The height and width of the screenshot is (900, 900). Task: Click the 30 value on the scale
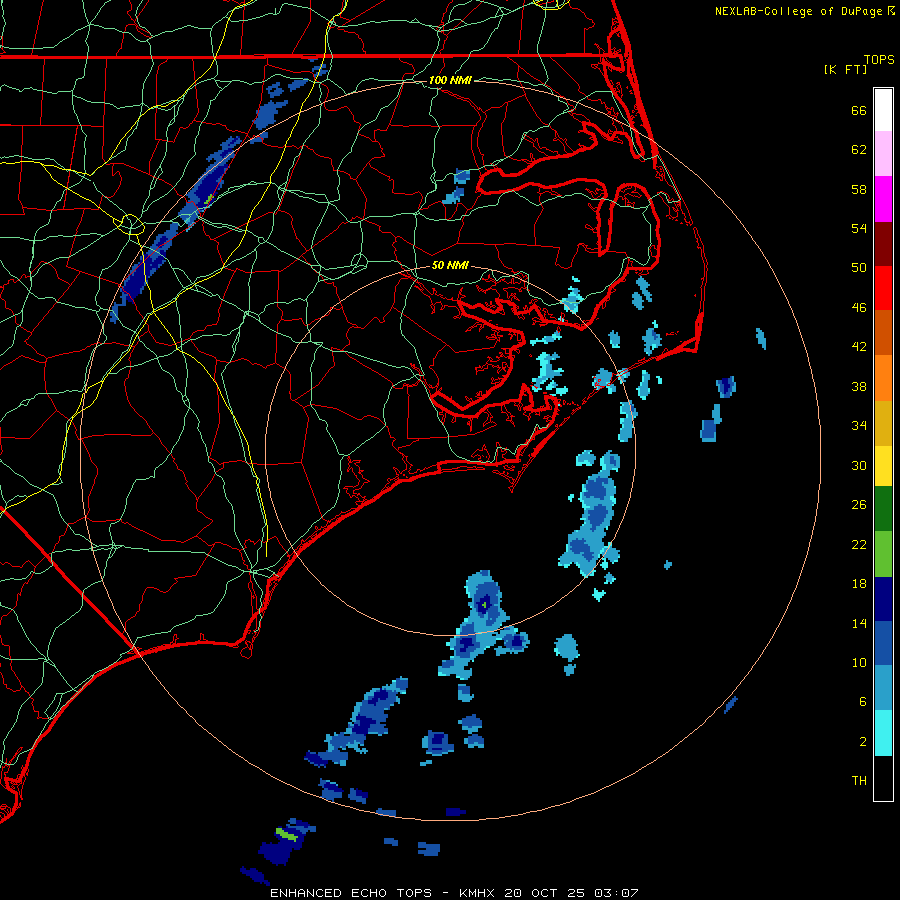click(859, 465)
